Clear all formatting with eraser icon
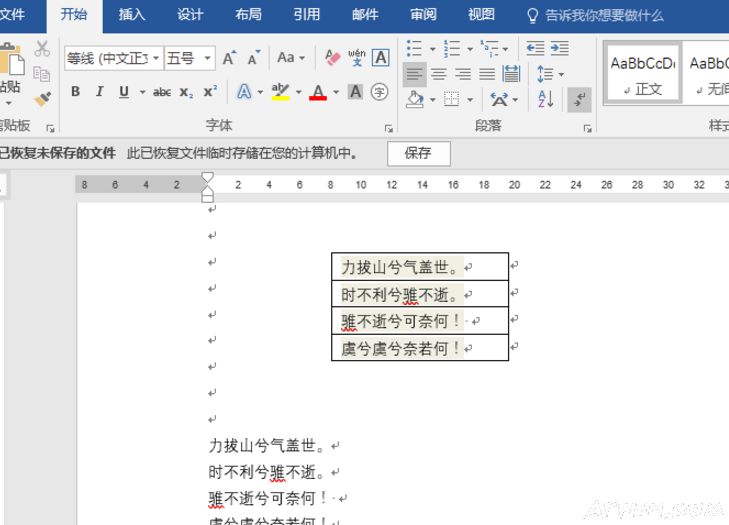This screenshot has width=729, height=525. 333,58
